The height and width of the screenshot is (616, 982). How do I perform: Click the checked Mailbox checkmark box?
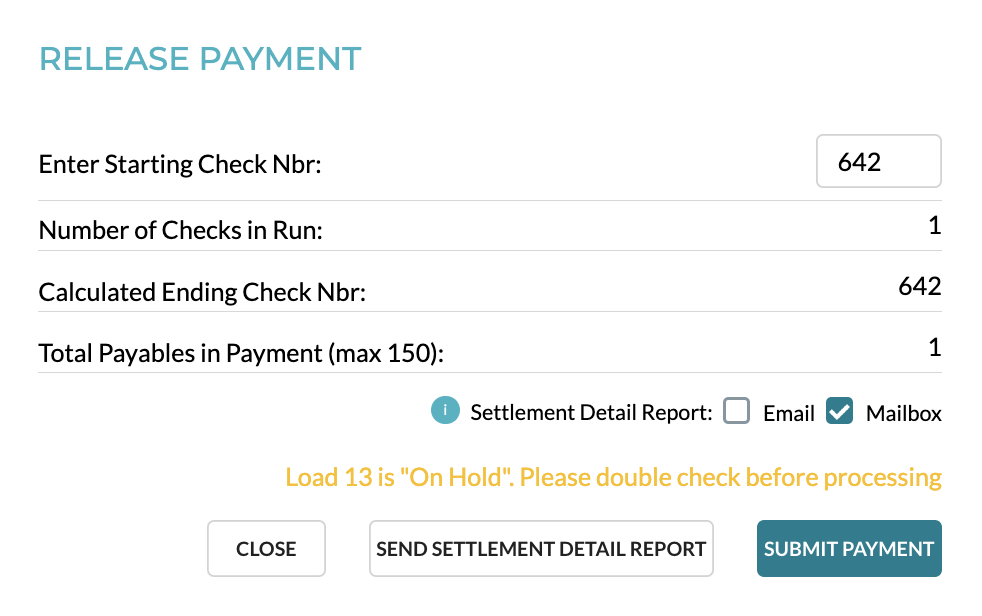coord(839,410)
